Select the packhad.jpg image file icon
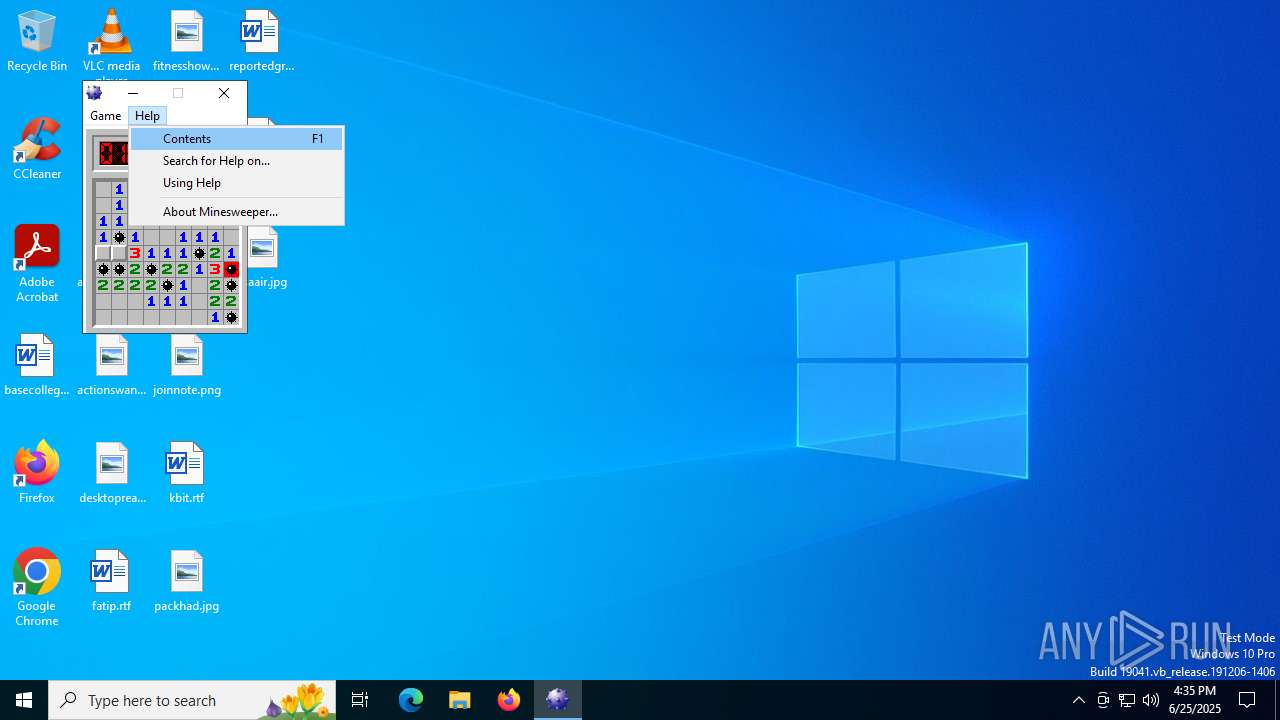Image resolution: width=1280 pixels, height=720 pixels. click(x=187, y=582)
